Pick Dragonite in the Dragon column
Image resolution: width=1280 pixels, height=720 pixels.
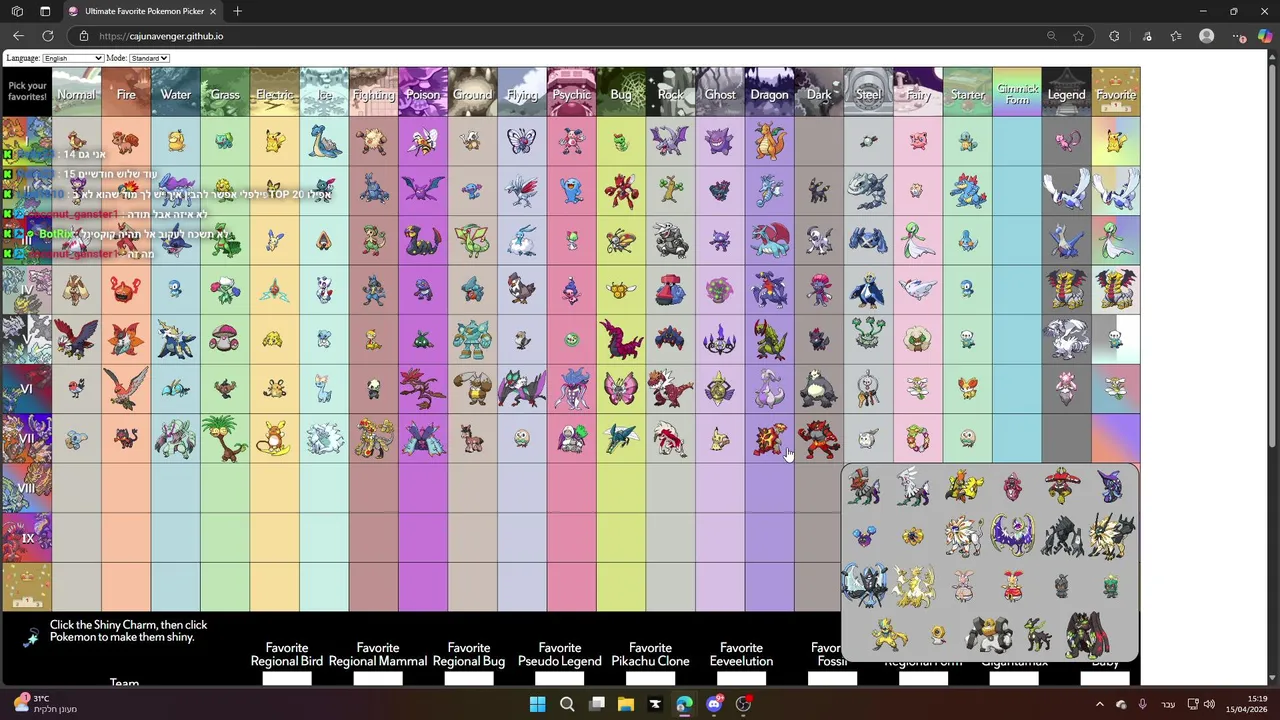coord(769,141)
